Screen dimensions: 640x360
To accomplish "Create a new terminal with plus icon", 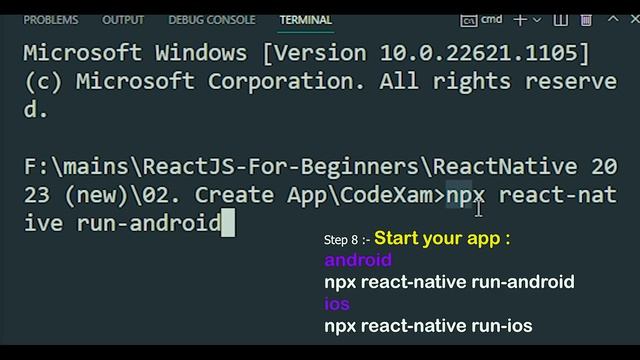I will [520, 20].
